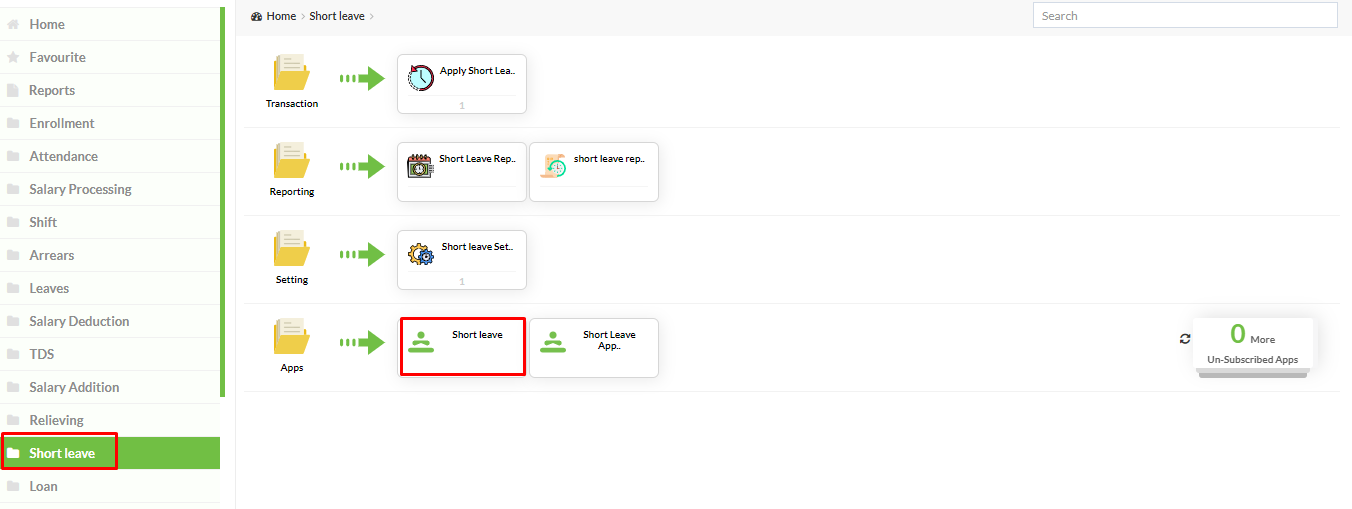Viewport: 1352px width, 509px height.
Task: Click the Setting label
Action: 292,280
